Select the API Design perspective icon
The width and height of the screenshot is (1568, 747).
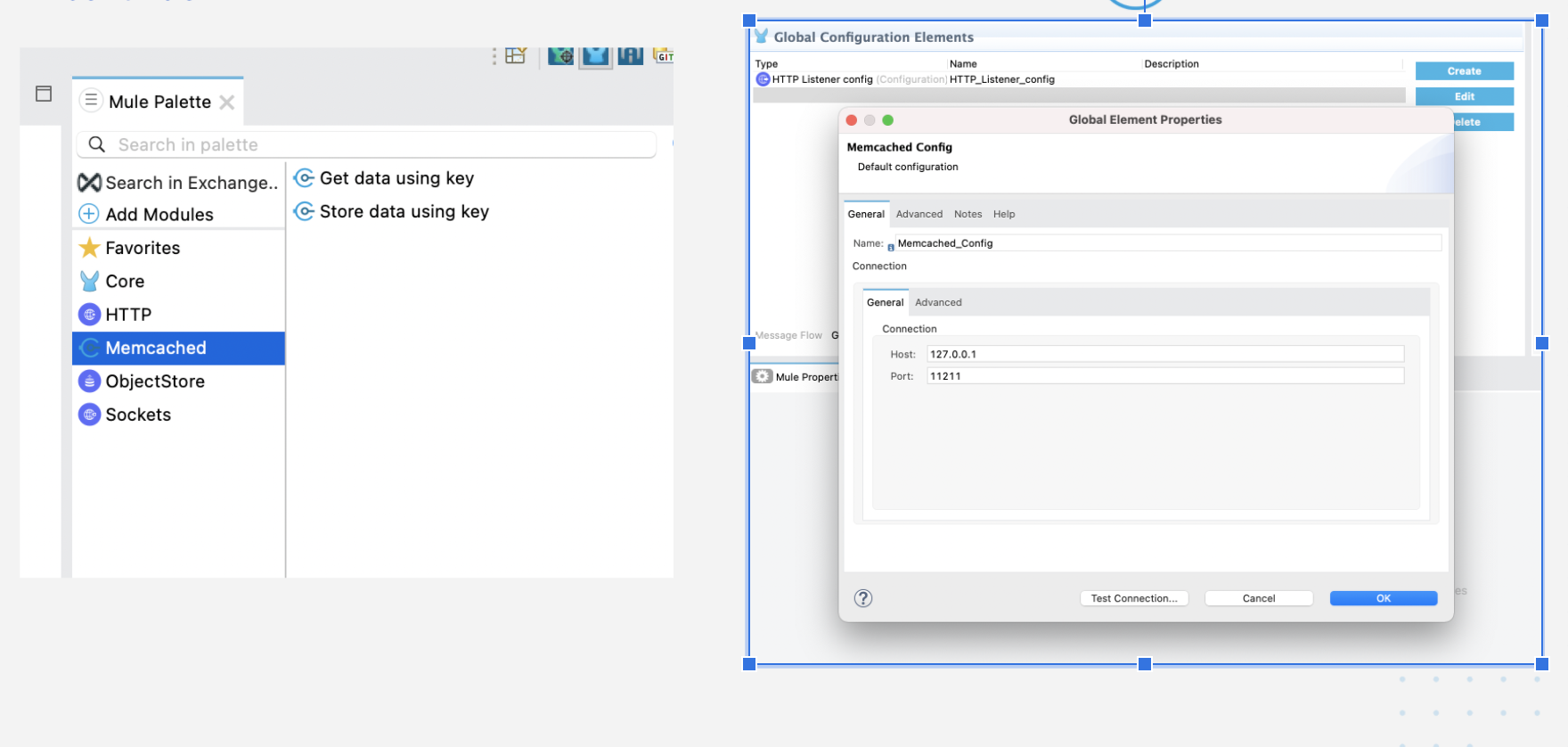631,56
